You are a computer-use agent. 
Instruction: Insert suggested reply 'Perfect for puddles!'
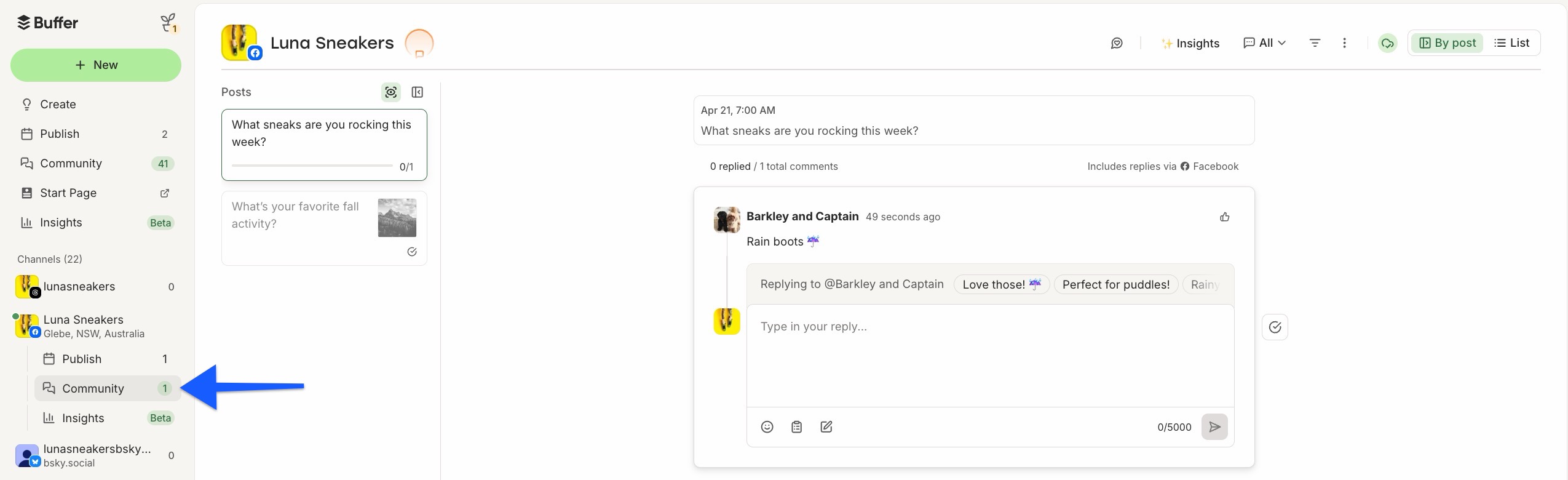pyautogui.click(x=1116, y=284)
